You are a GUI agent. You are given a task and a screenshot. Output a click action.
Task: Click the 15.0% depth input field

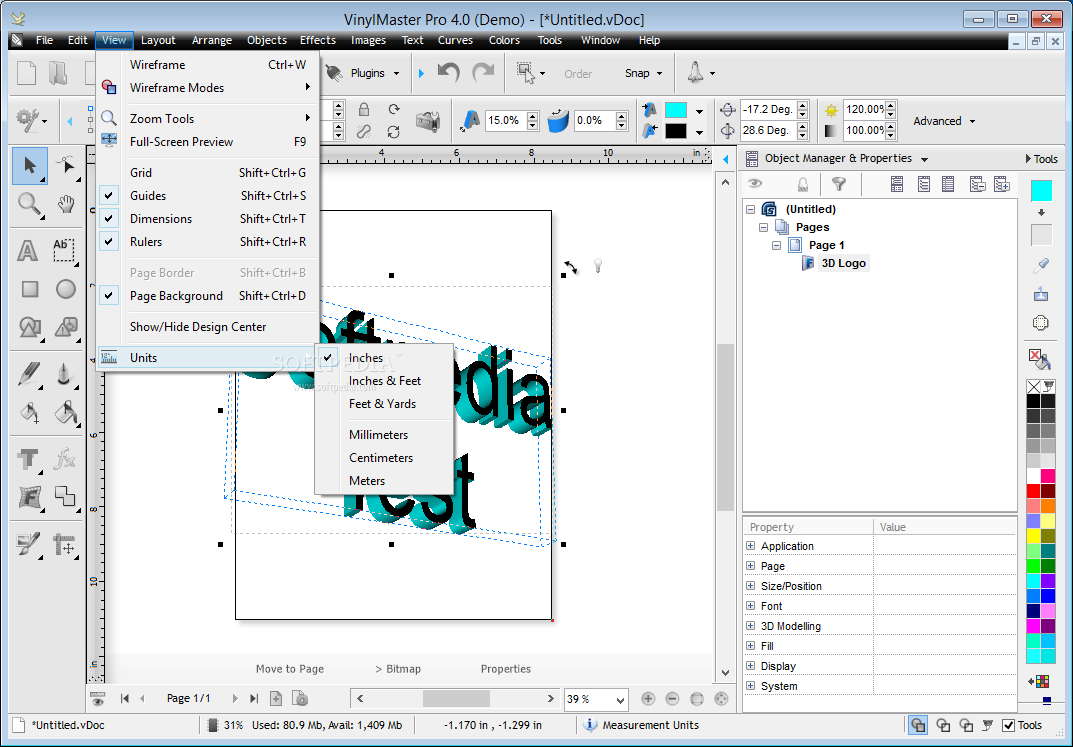click(506, 120)
